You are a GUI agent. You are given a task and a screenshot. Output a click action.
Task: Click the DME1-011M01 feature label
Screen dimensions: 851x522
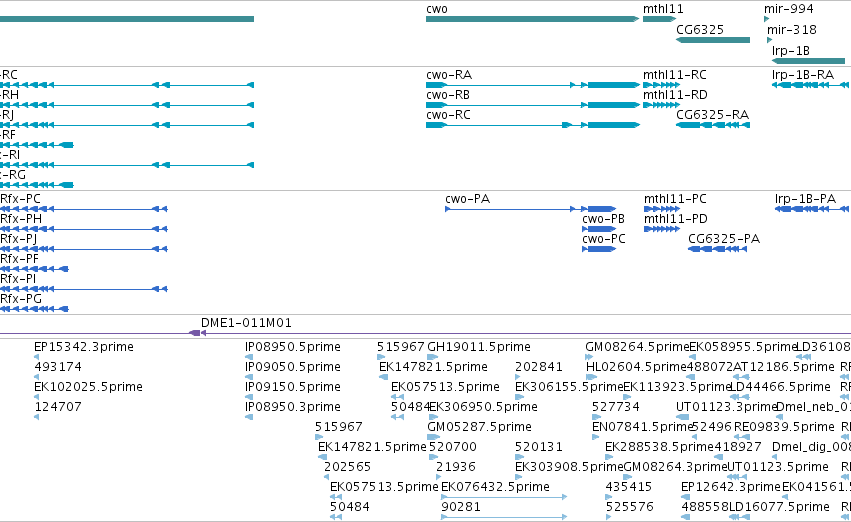click(x=246, y=323)
